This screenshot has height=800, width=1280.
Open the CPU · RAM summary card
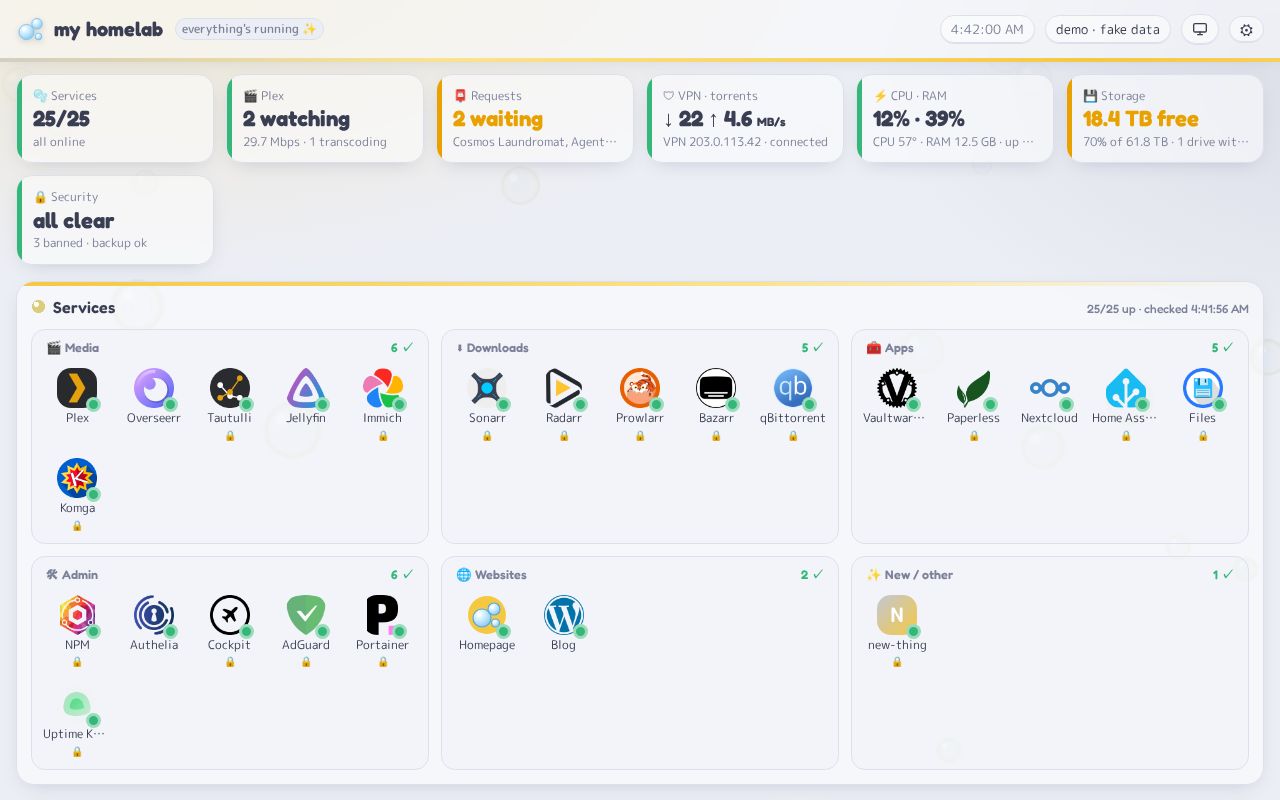pos(955,119)
